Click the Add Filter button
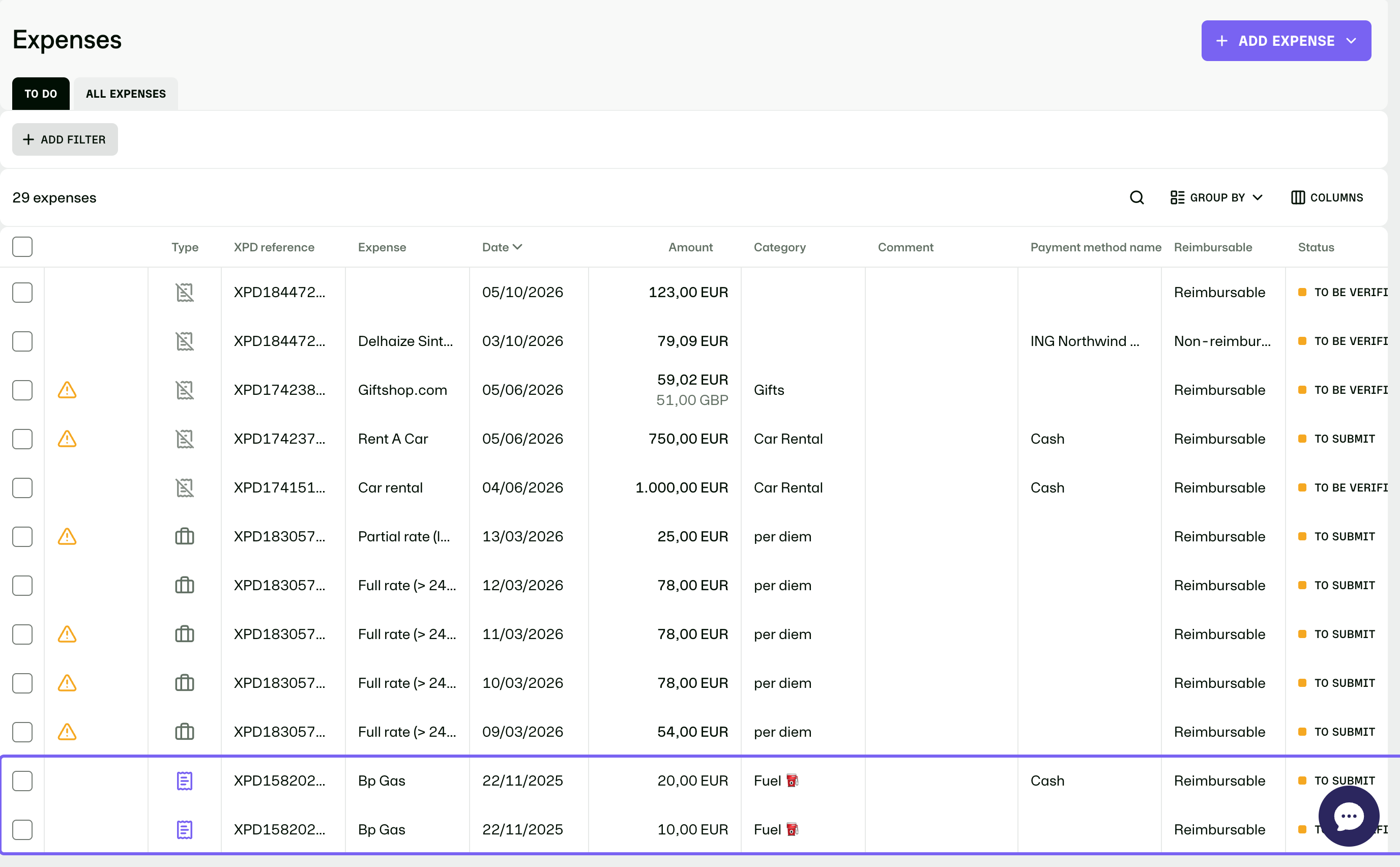The image size is (1400, 867). [65, 139]
